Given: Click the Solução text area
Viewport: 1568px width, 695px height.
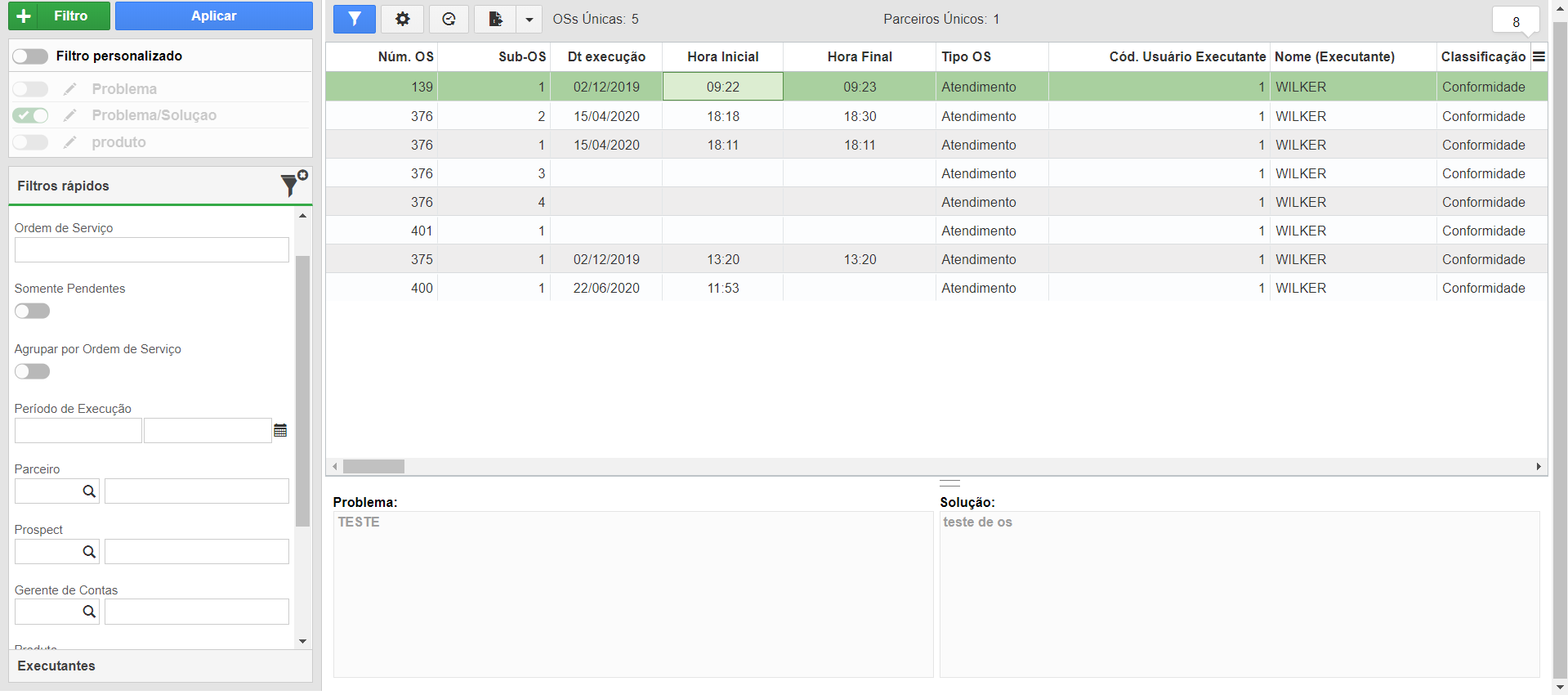Looking at the screenshot, I should [1240, 594].
